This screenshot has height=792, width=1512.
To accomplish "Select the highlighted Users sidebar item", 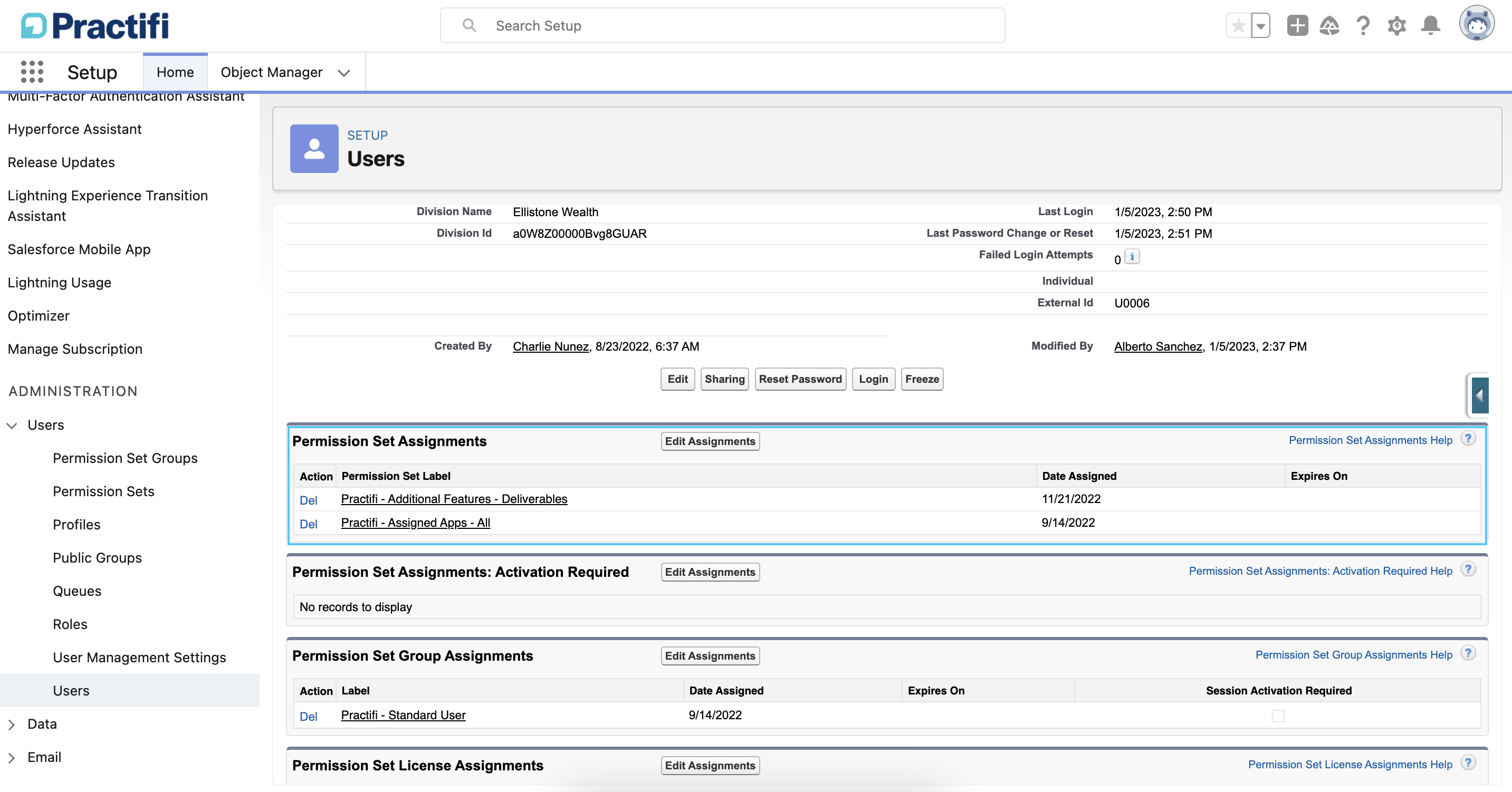I will point(130,691).
